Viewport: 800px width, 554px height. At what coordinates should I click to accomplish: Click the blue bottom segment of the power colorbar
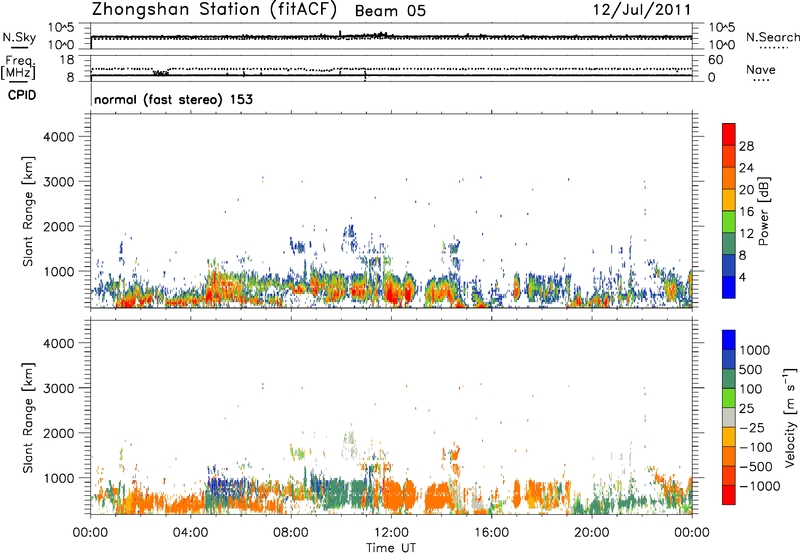[x=729, y=287]
